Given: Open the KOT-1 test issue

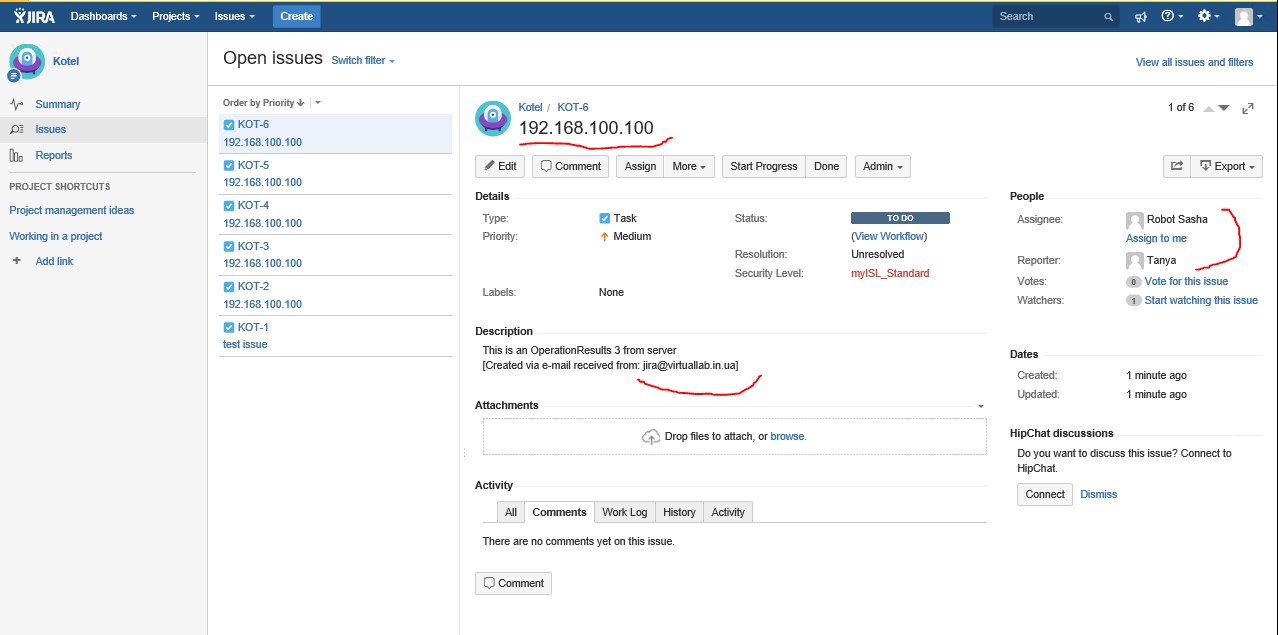Looking at the screenshot, I should 336,336.
